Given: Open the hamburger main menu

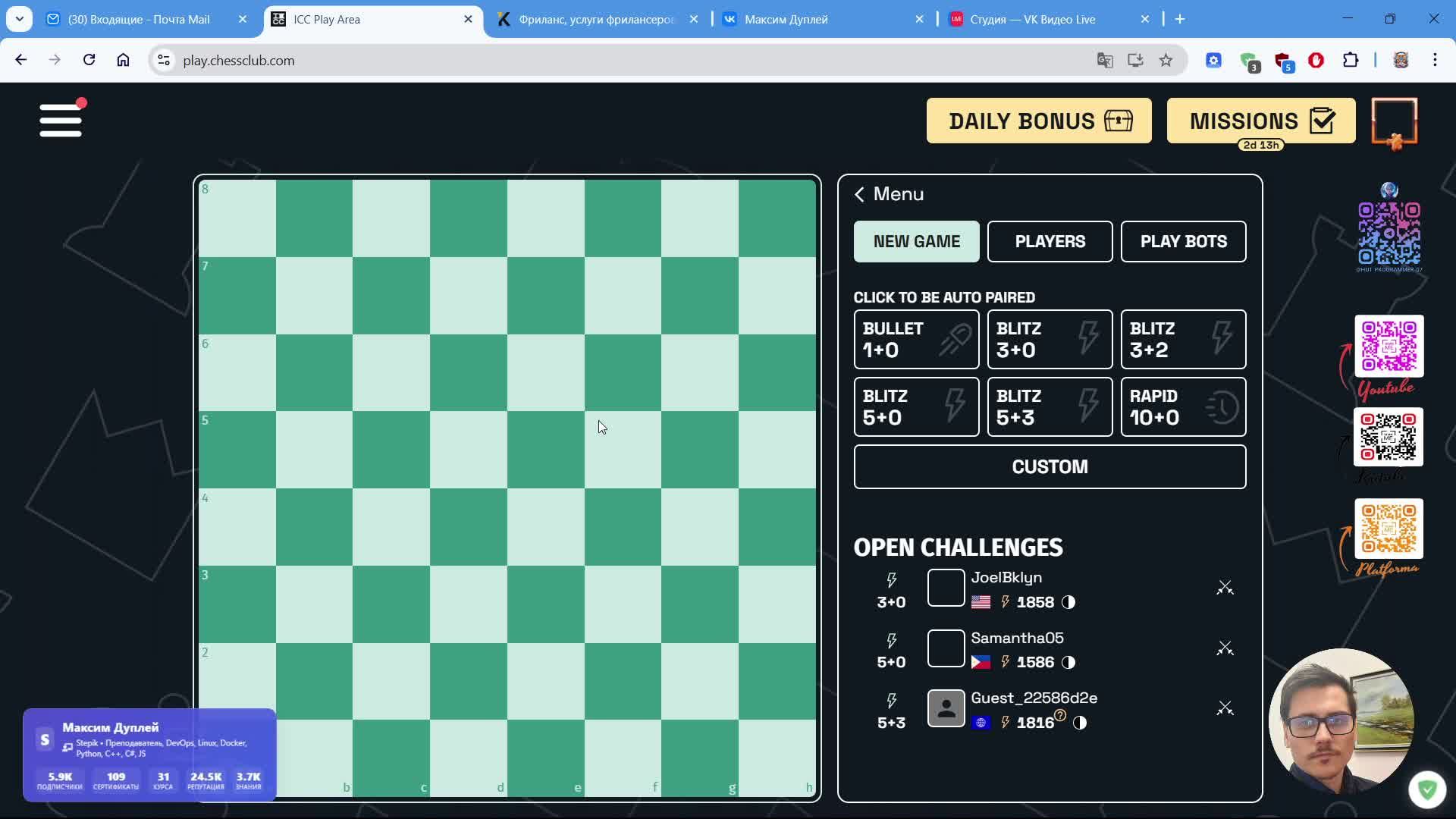Looking at the screenshot, I should pos(61,120).
